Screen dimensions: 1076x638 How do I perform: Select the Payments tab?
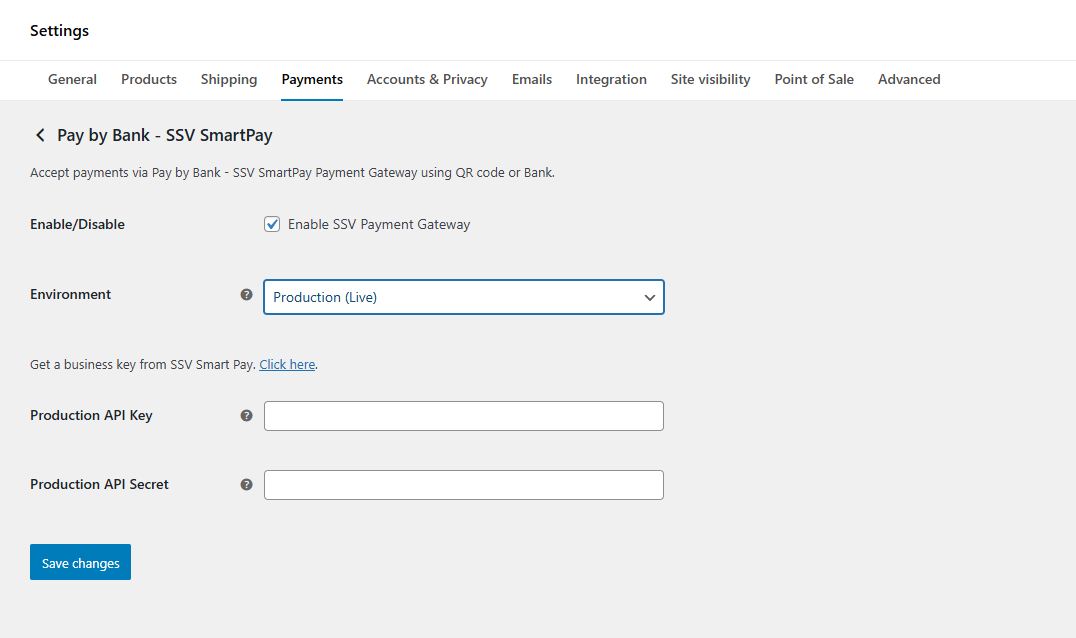pyautogui.click(x=312, y=79)
